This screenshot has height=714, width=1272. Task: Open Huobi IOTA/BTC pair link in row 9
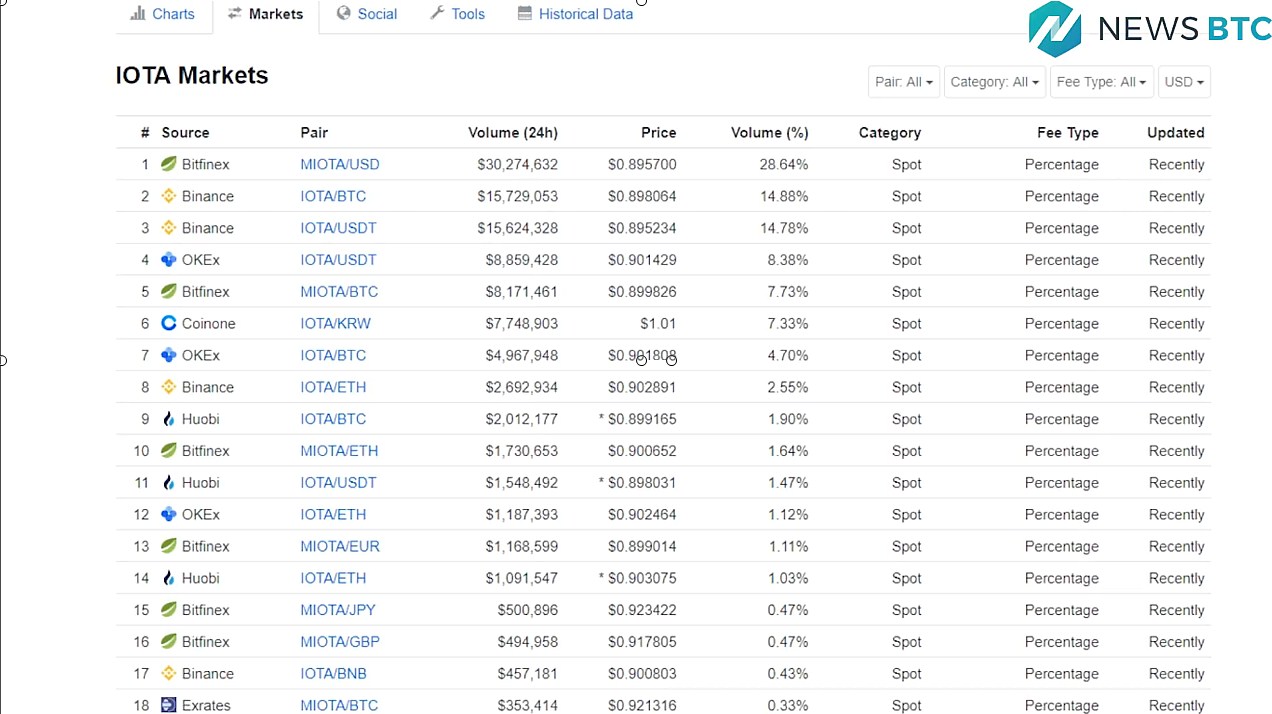click(x=333, y=419)
